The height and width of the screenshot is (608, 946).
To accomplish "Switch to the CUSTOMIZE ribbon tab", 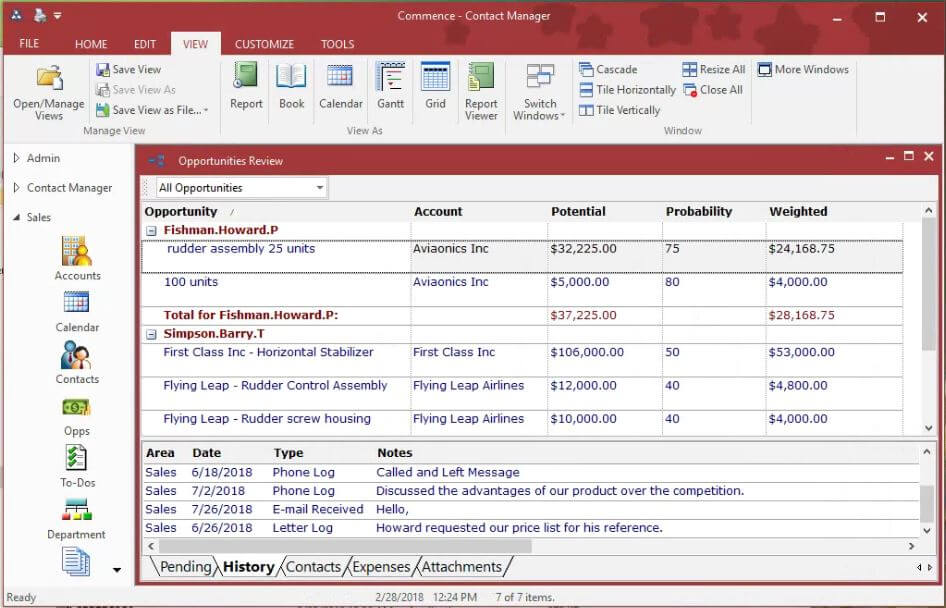I will (264, 44).
